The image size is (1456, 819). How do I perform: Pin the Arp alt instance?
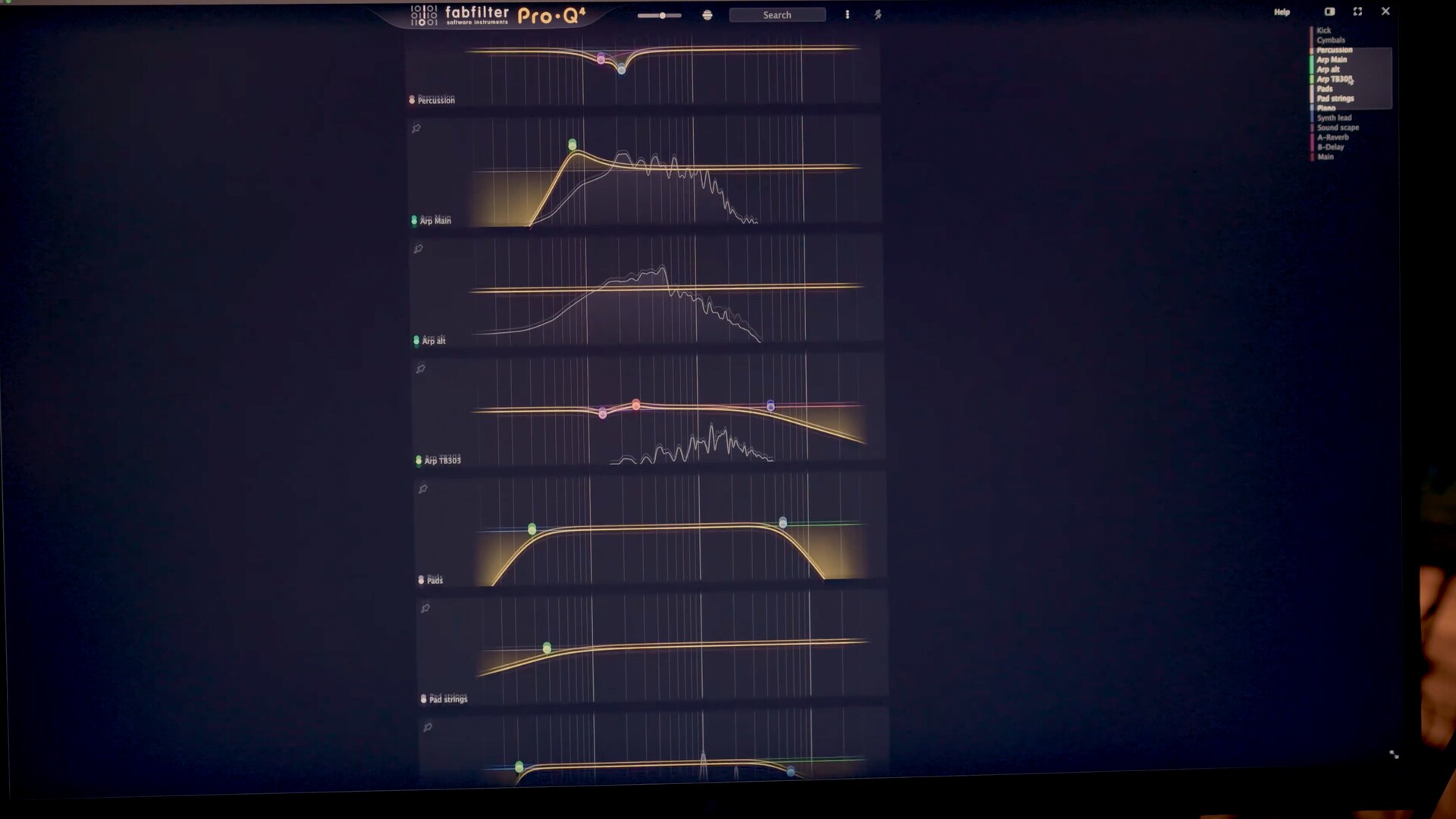[418, 249]
